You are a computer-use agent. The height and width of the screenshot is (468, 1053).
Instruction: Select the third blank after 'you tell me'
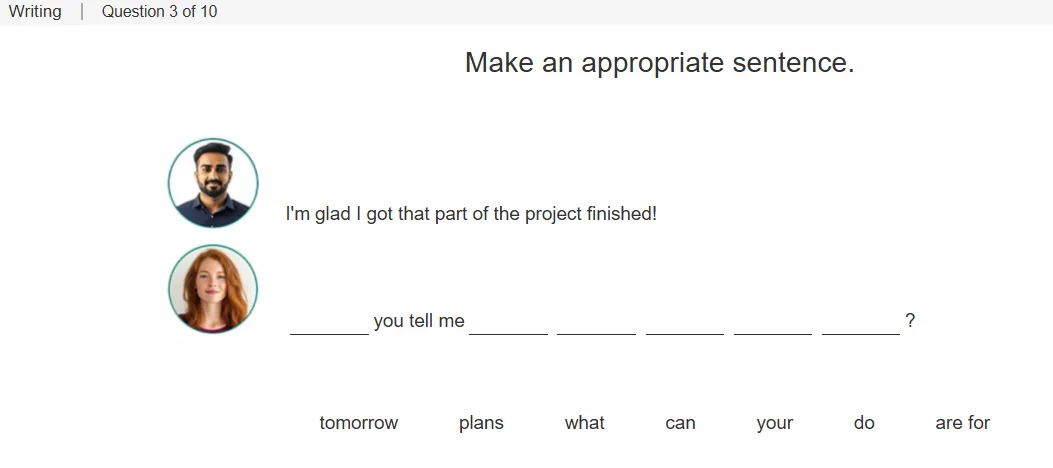coord(685,322)
